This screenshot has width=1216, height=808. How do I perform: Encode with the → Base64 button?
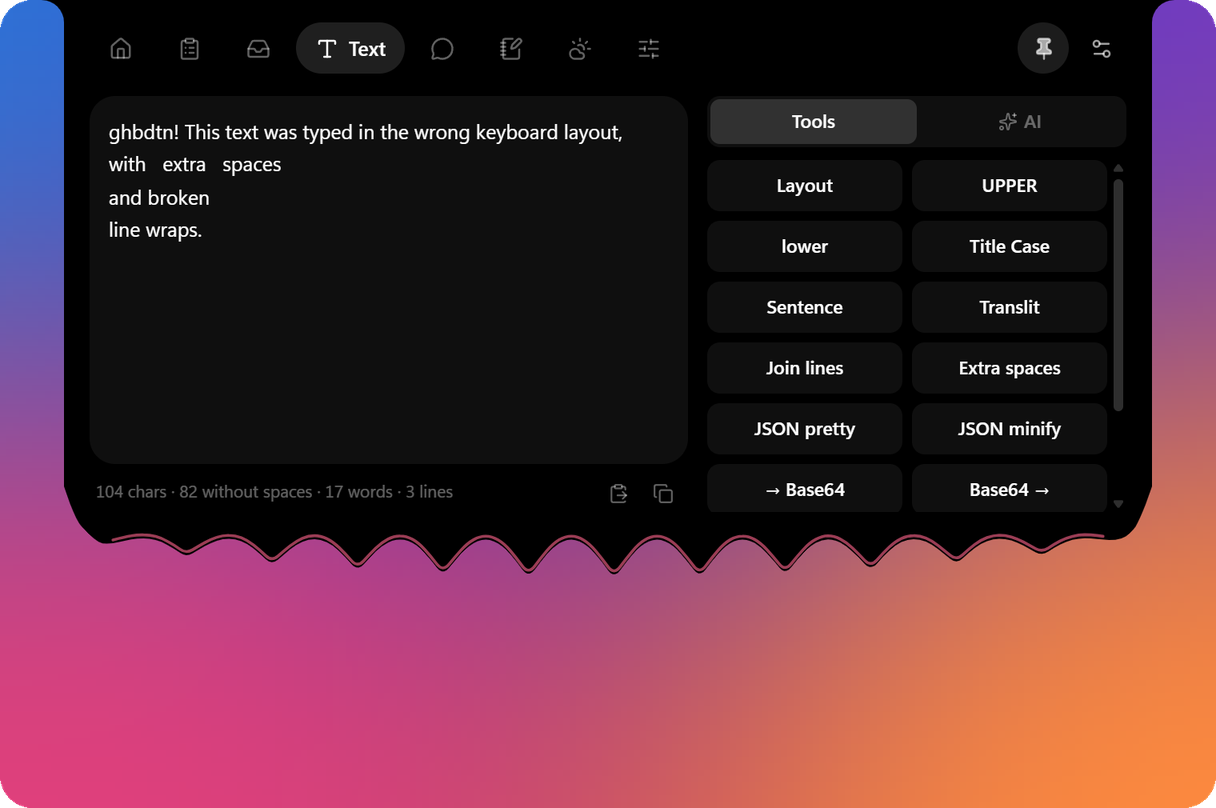pos(804,489)
